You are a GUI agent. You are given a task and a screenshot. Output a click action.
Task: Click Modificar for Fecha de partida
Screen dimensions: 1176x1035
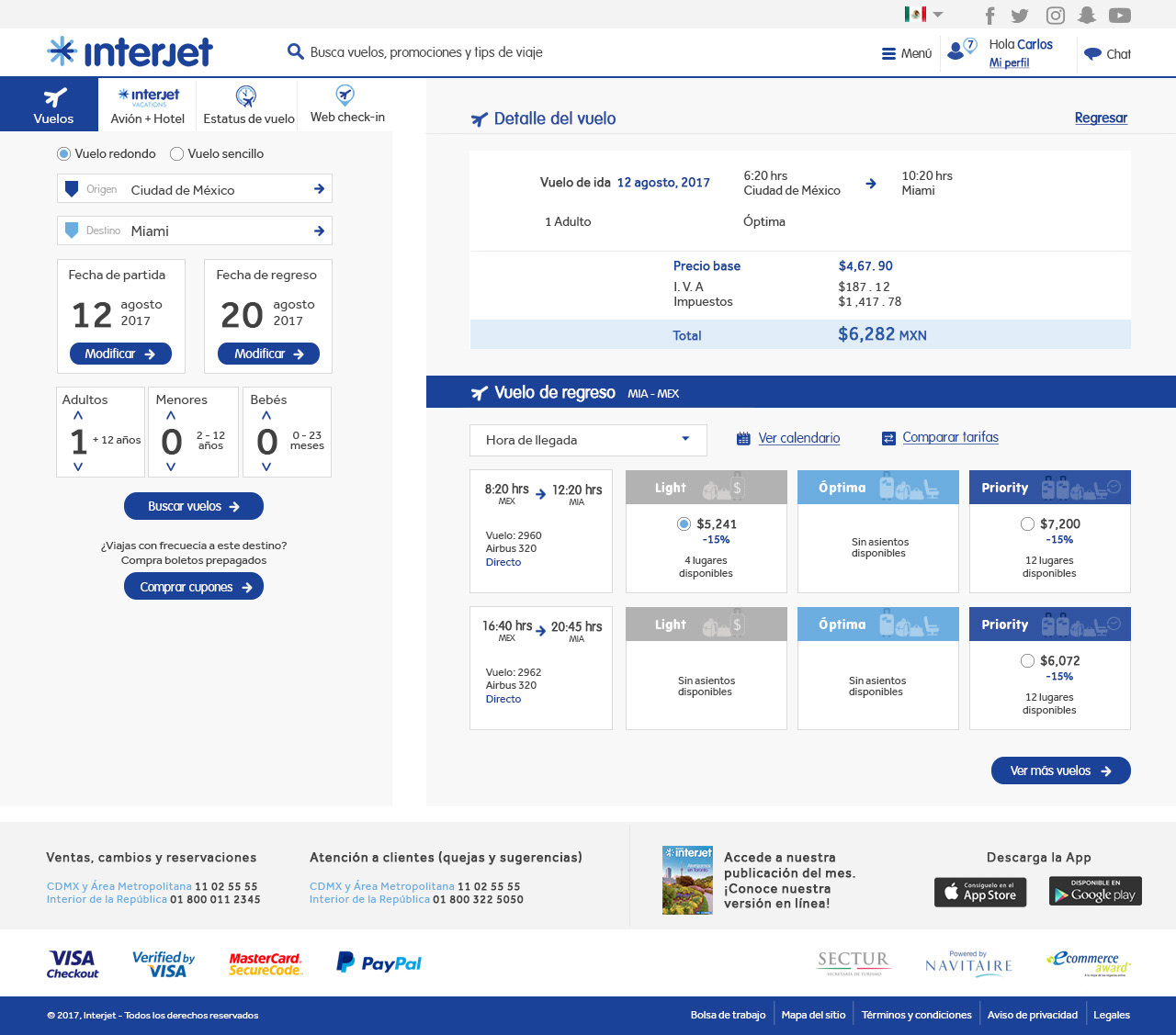120,354
